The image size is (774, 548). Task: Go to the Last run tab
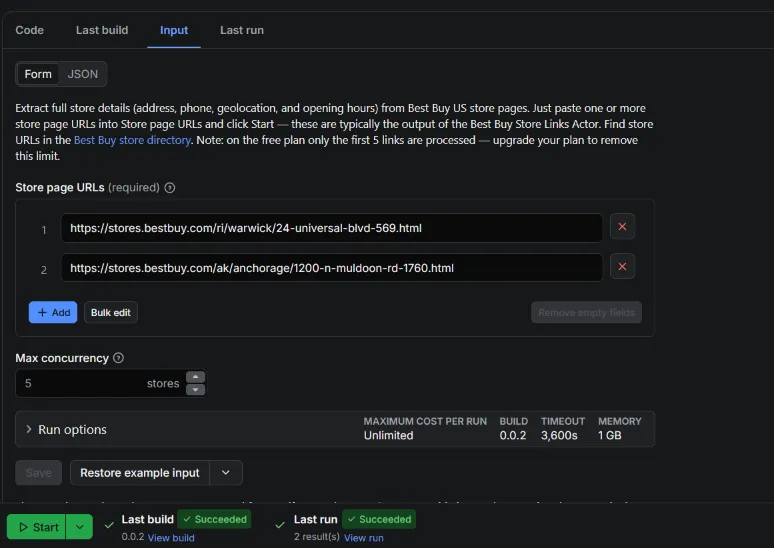click(x=242, y=30)
